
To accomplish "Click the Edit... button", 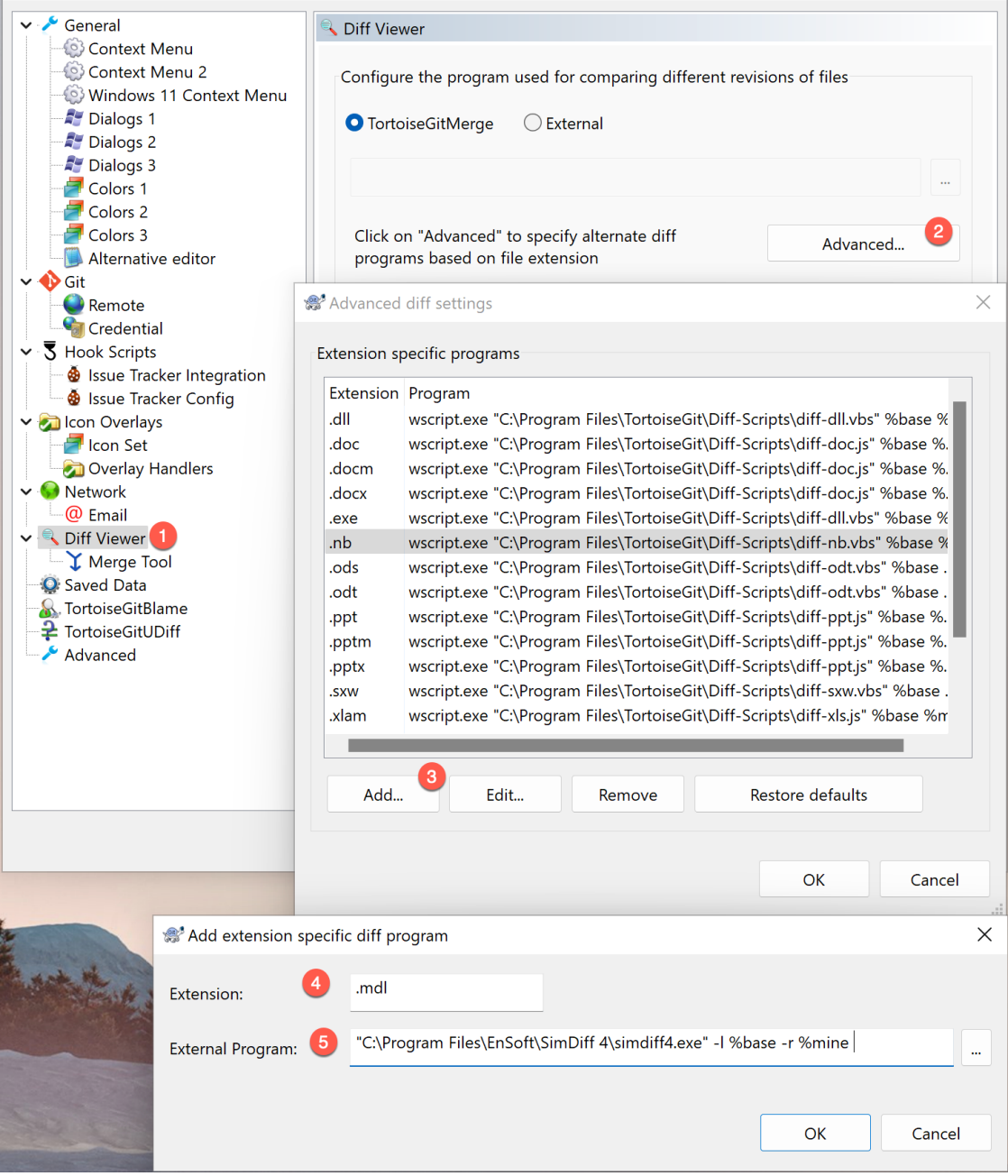I will pos(505,795).
